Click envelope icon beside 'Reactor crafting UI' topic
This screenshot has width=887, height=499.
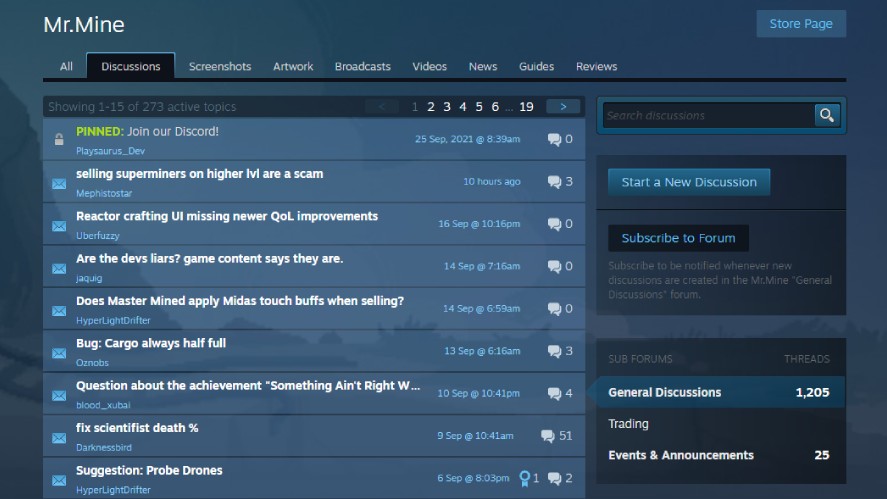pyautogui.click(x=59, y=226)
